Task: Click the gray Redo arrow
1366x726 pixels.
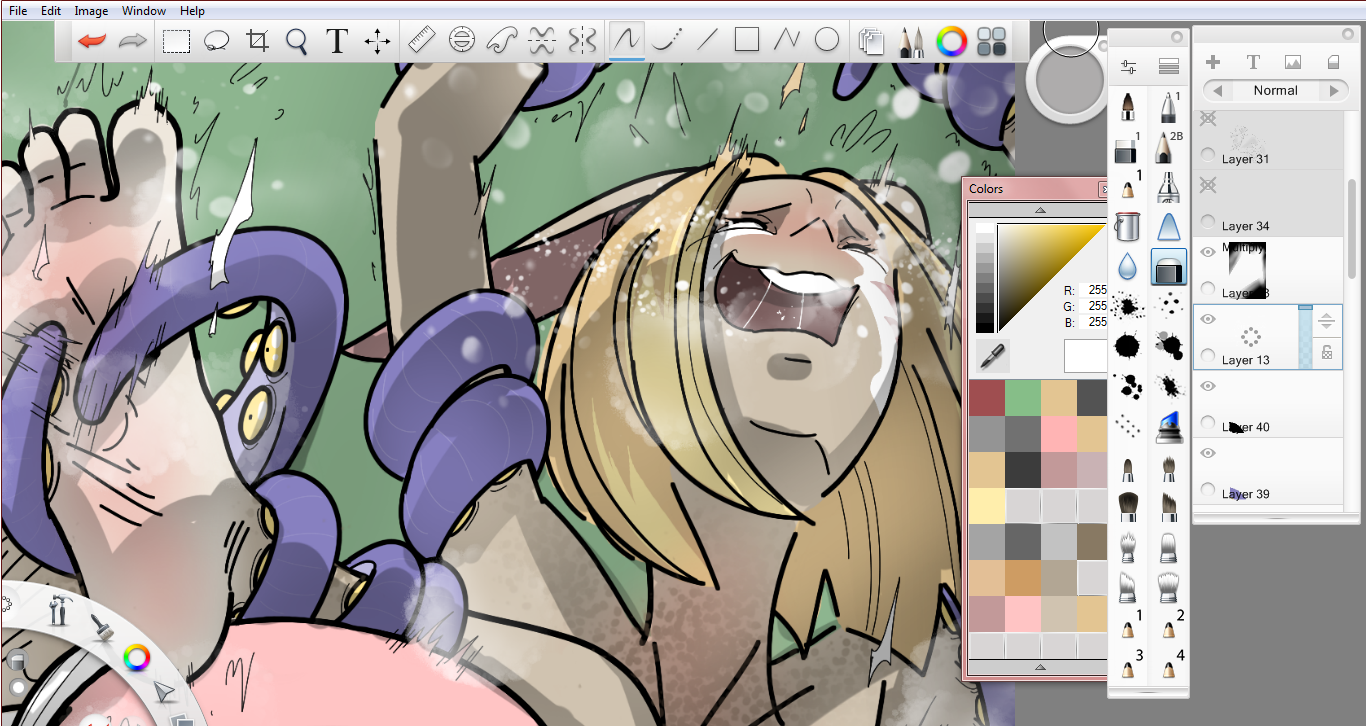Action: pyautogui.click(x=133, y=41)
